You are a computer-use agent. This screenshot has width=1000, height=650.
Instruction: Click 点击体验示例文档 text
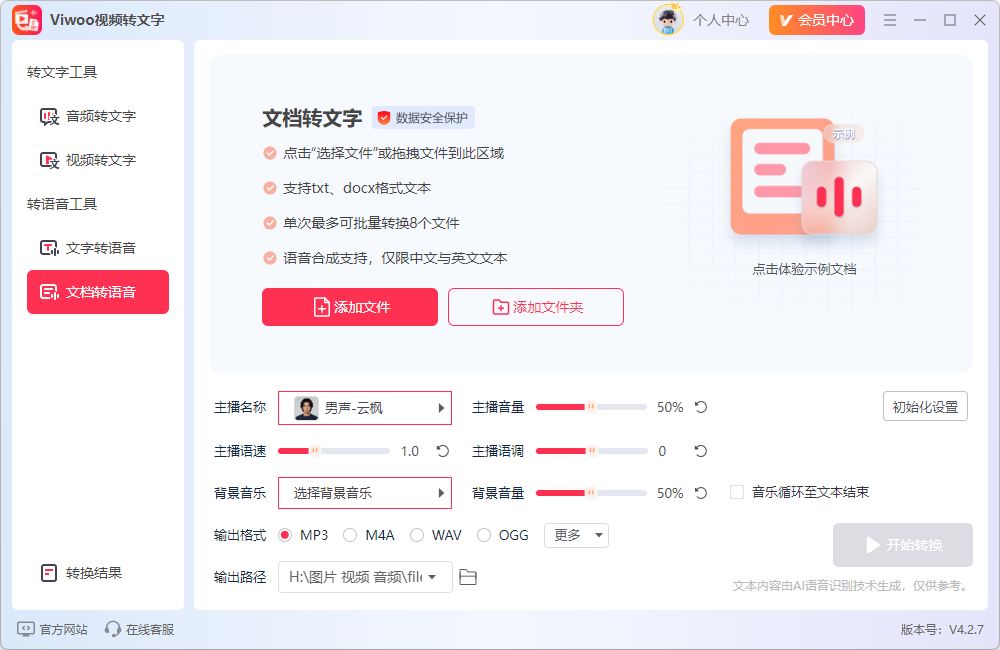click(x=804, y=269)
